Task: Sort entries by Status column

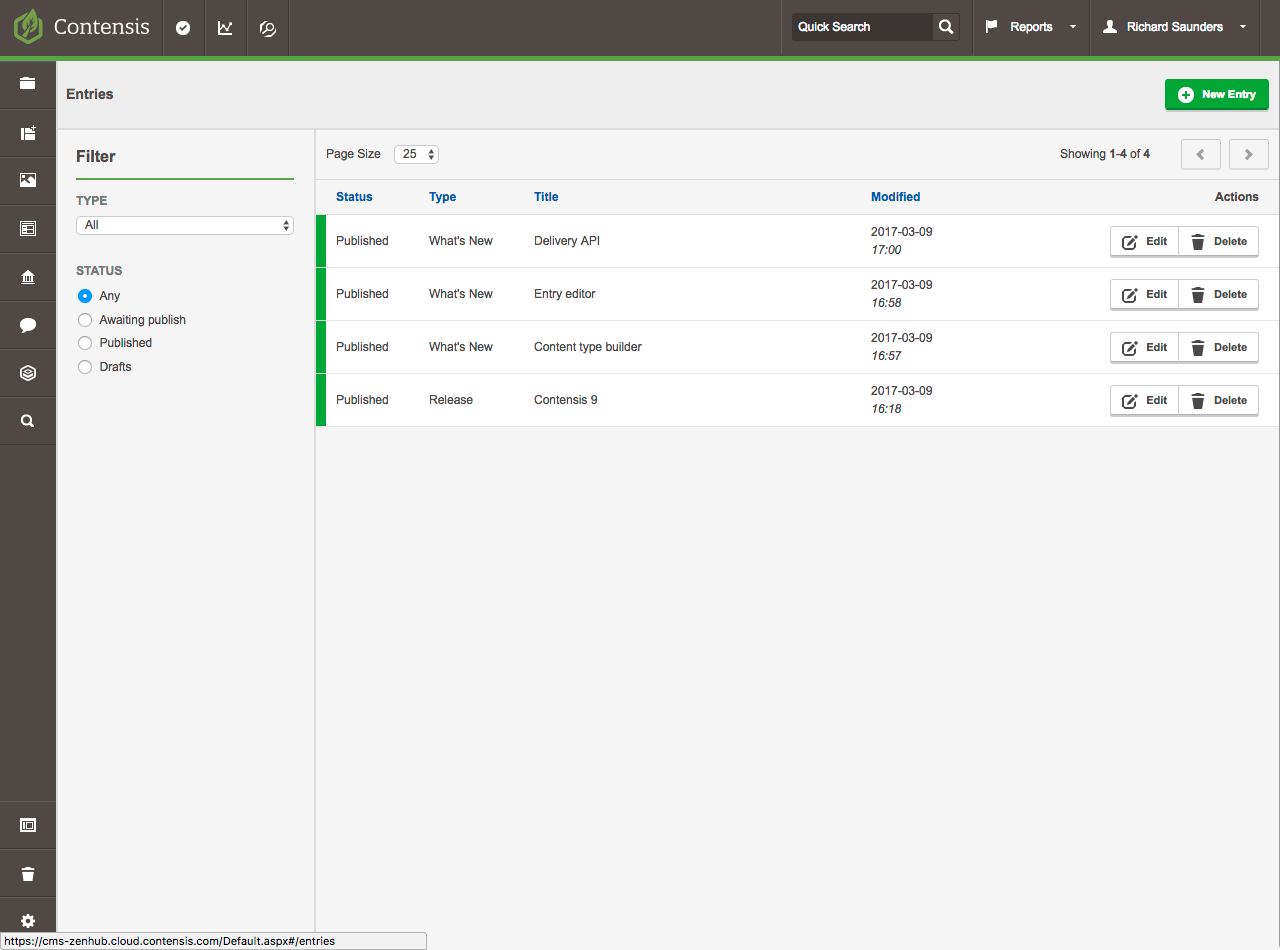Action: pos(354,197)
